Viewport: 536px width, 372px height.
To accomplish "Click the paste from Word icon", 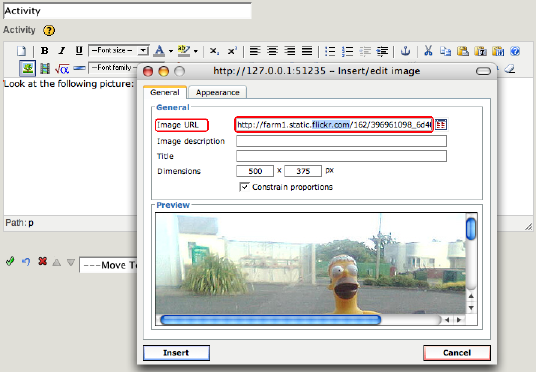I will click(x=498, y=51).
